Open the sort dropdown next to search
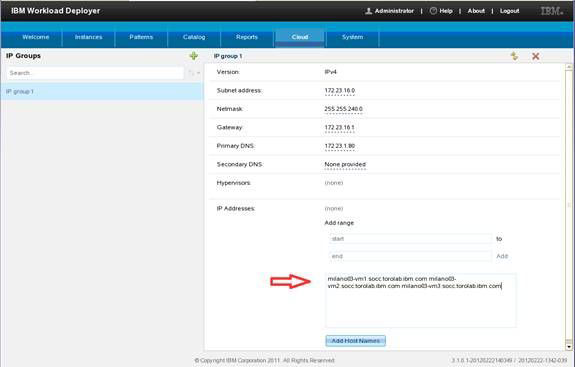This screenshot has height=367, width=575. 194,73
